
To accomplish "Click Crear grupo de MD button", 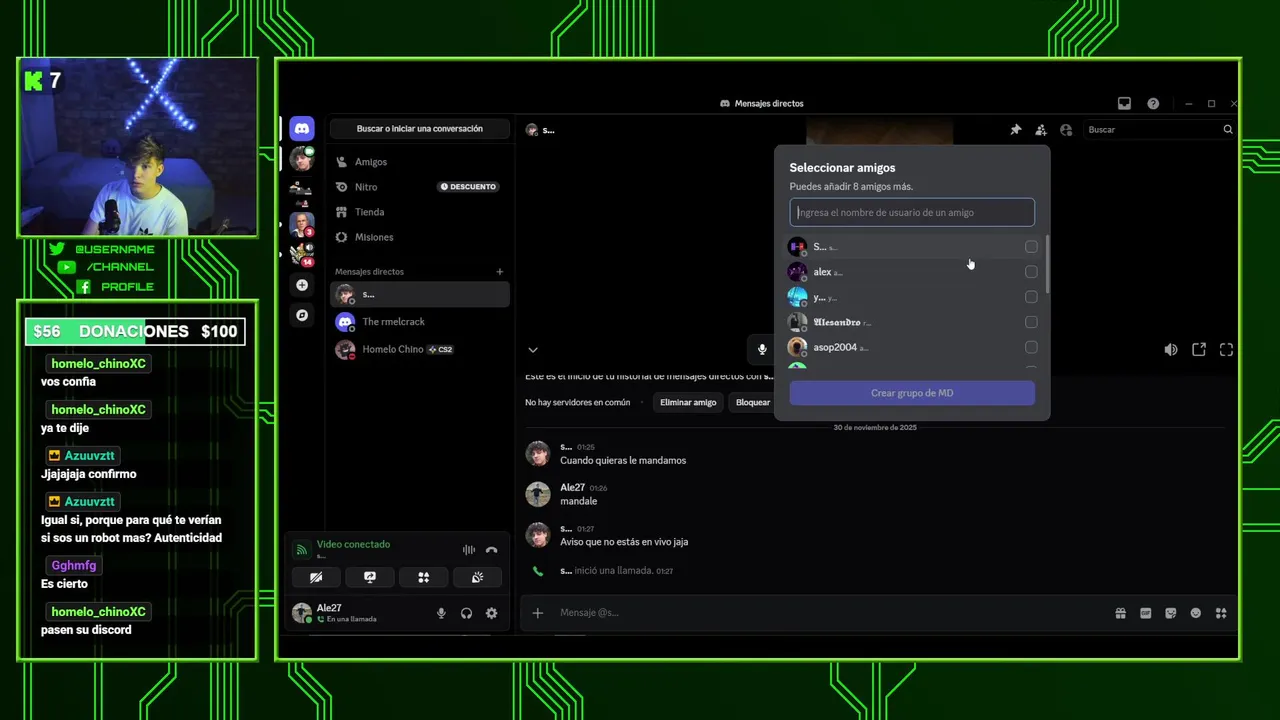I will [912, 393].
